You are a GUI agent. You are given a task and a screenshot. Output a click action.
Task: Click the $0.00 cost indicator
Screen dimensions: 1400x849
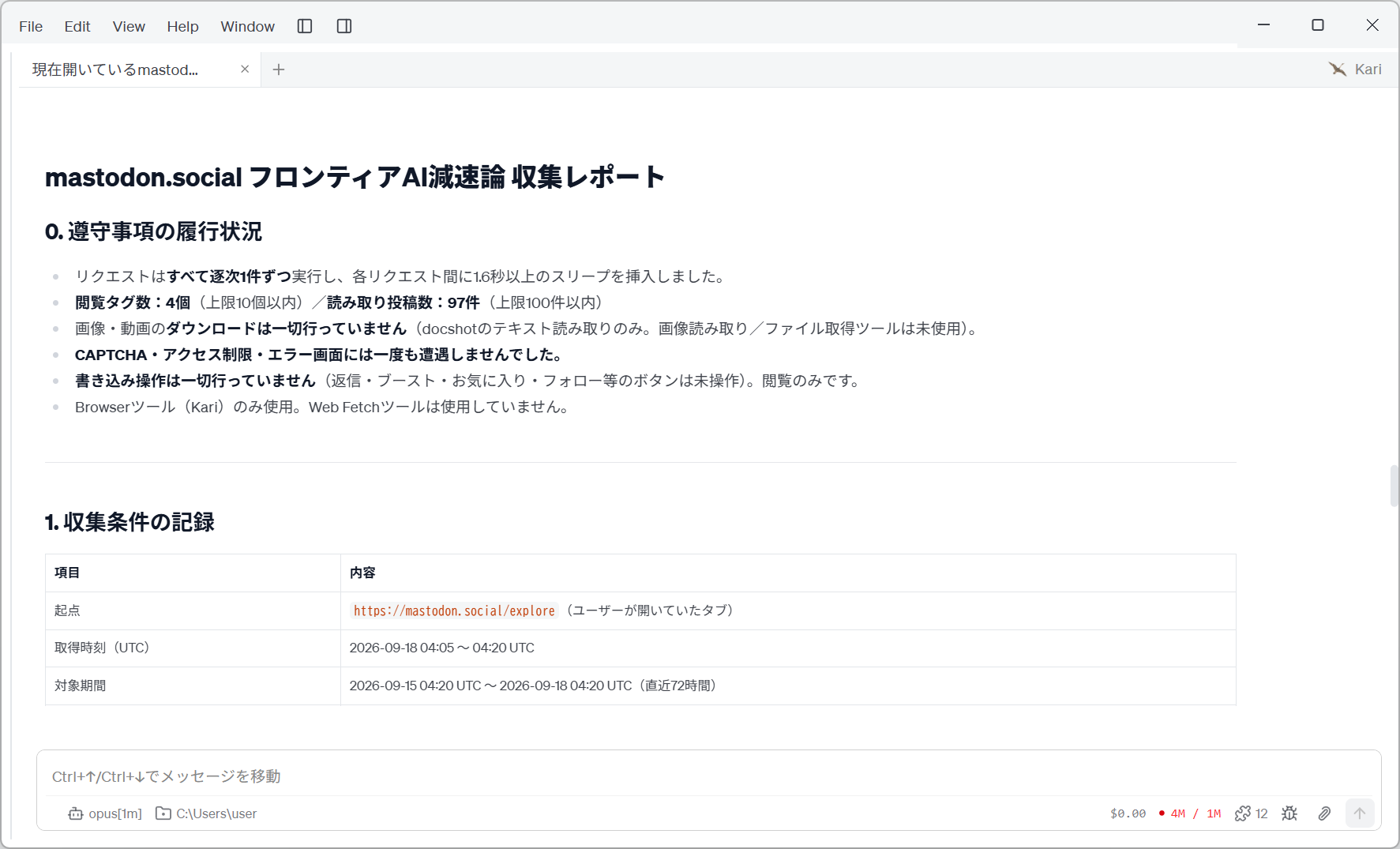tap(1128, 813)
